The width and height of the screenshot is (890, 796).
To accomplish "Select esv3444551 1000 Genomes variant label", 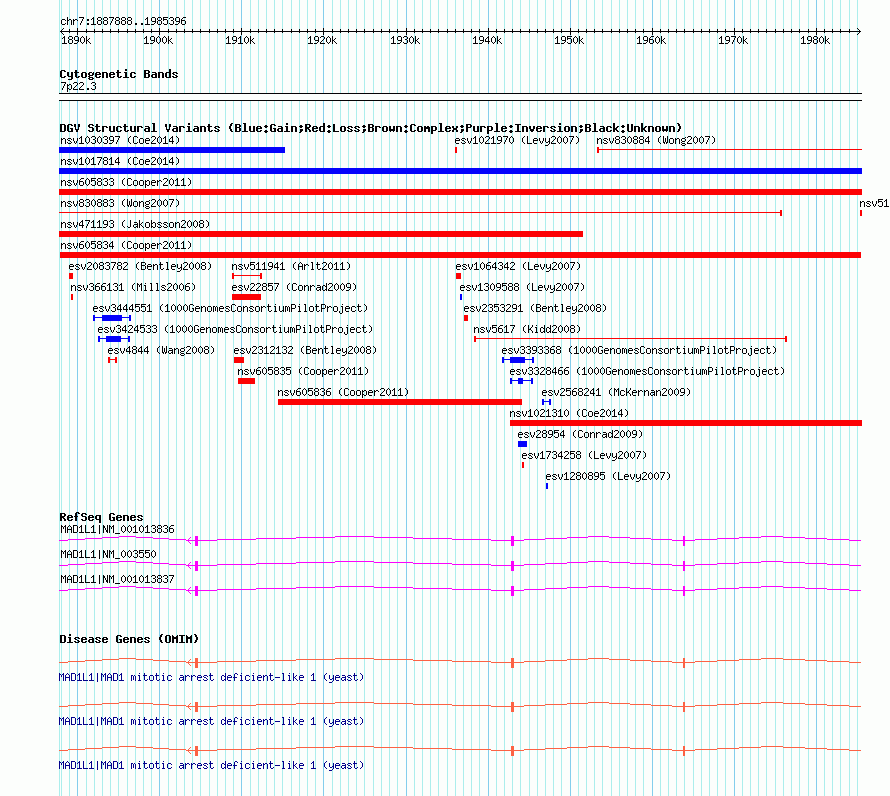I will pos(230,308).
